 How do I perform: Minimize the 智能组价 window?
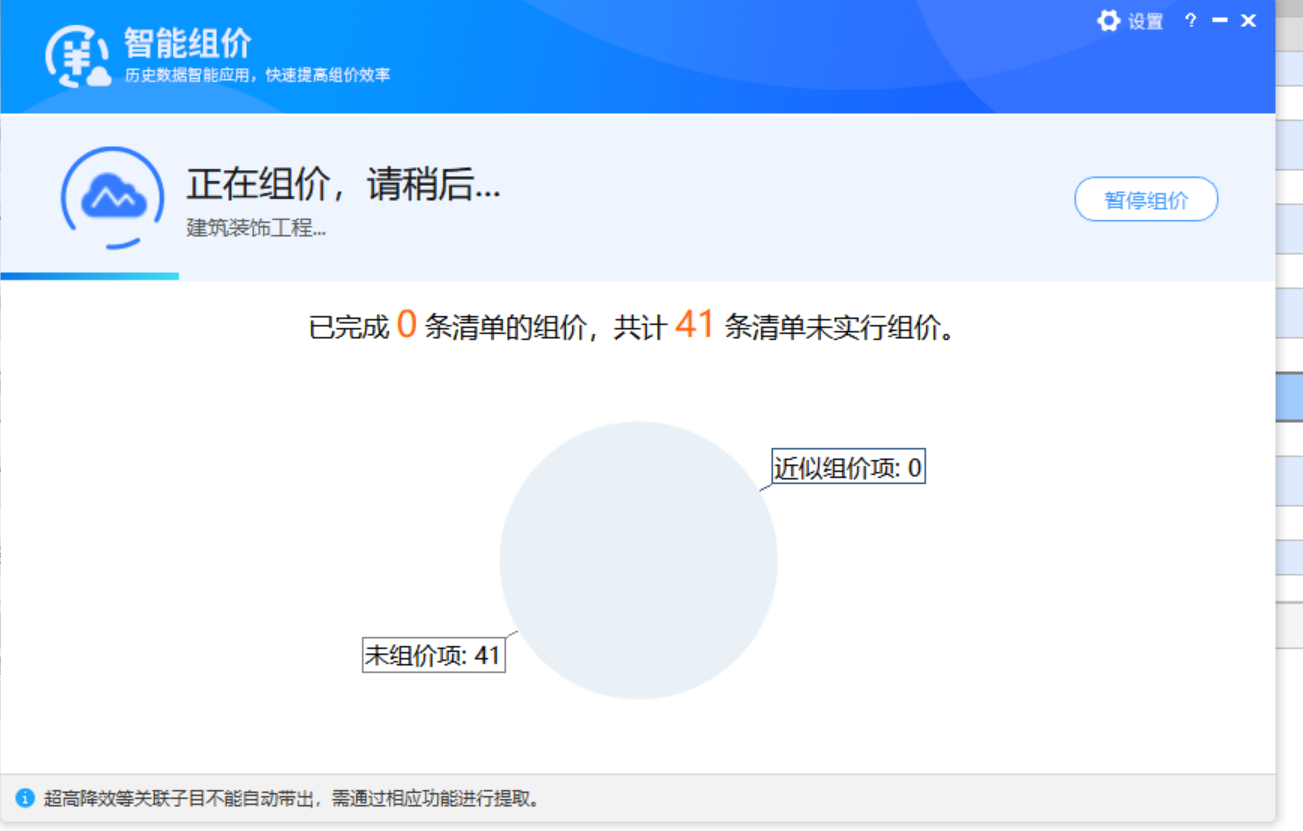coord(1219,20)
